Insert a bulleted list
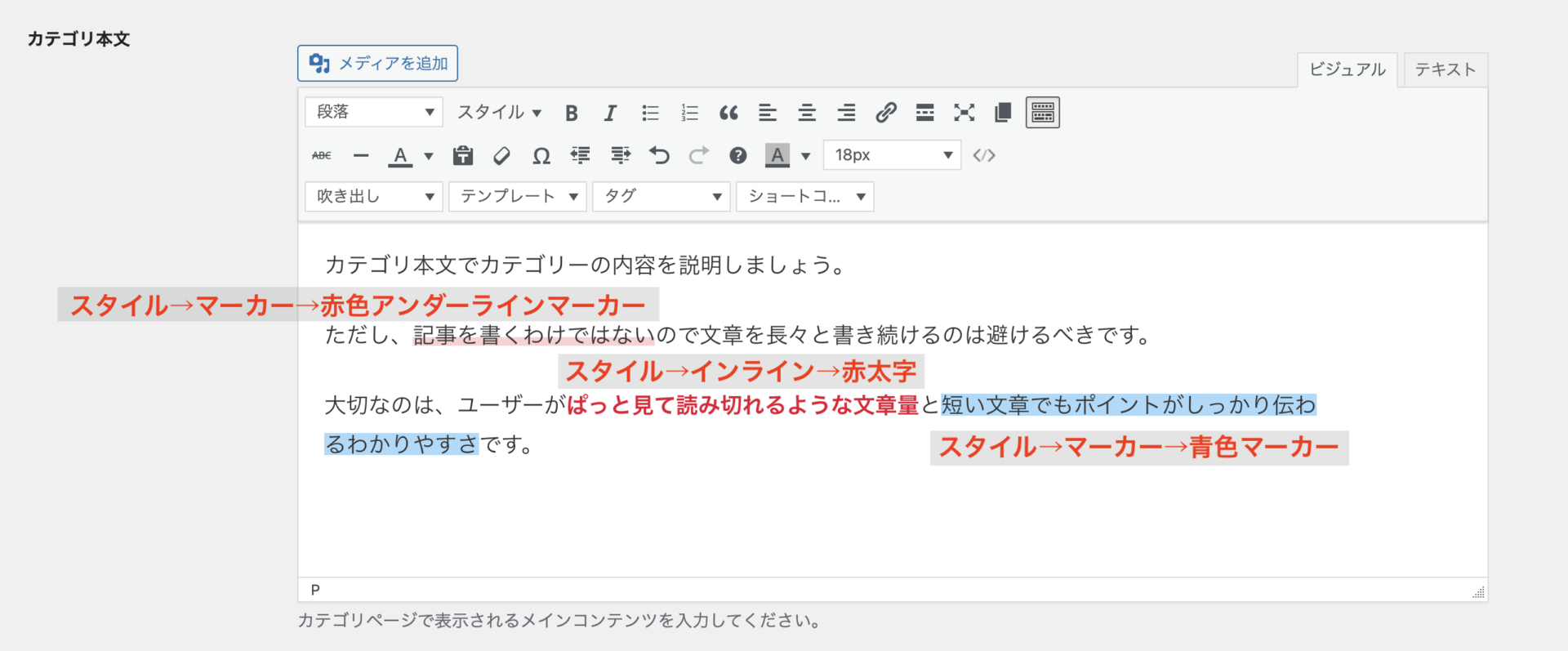The width and height of the screenshot is (1568, 651). pyautogui.click(x=650, y=113)
